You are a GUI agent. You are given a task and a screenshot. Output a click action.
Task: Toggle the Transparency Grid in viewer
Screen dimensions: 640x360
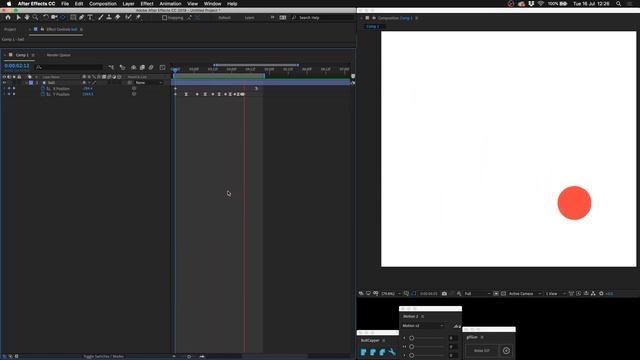pyautogui.click(x=503, y=293)
